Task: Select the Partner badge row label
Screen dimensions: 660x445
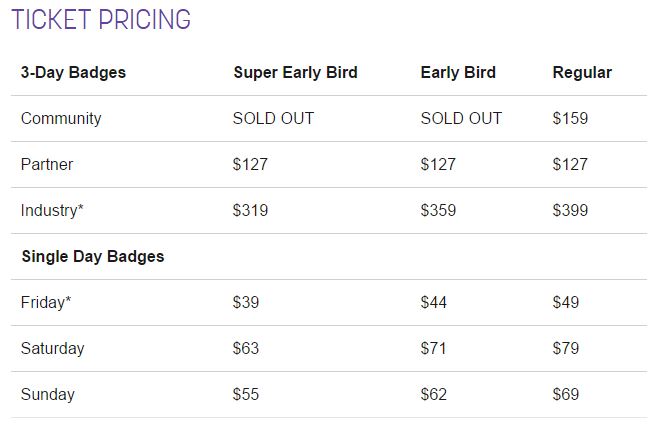Action: (47, 164)
